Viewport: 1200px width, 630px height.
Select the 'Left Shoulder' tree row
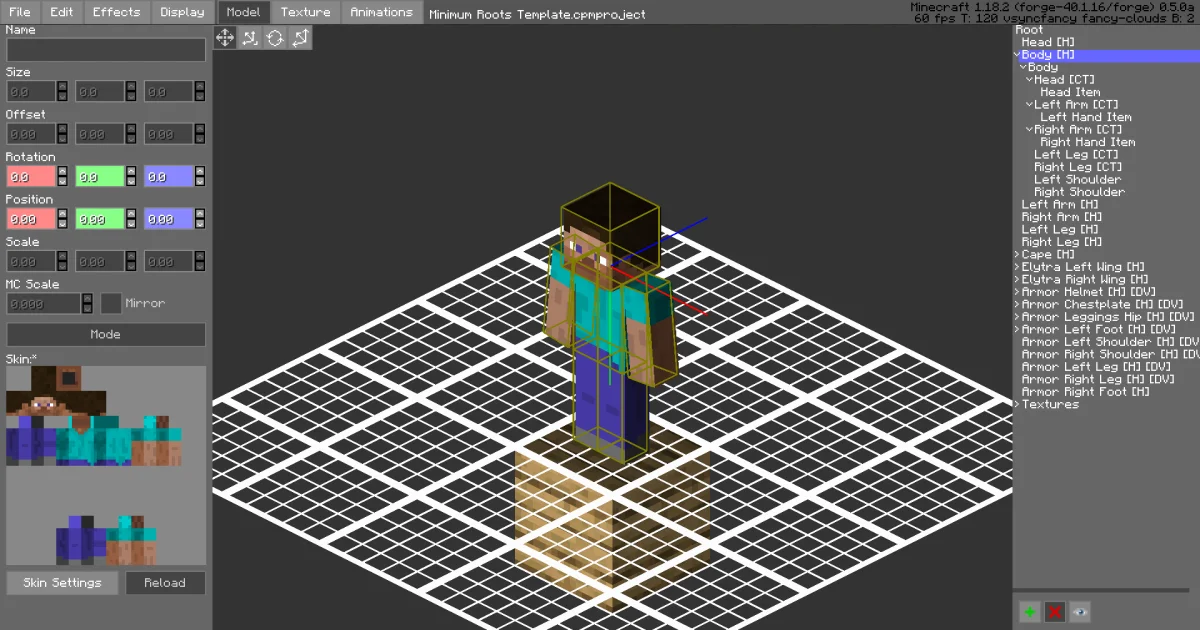(1077, 180)
